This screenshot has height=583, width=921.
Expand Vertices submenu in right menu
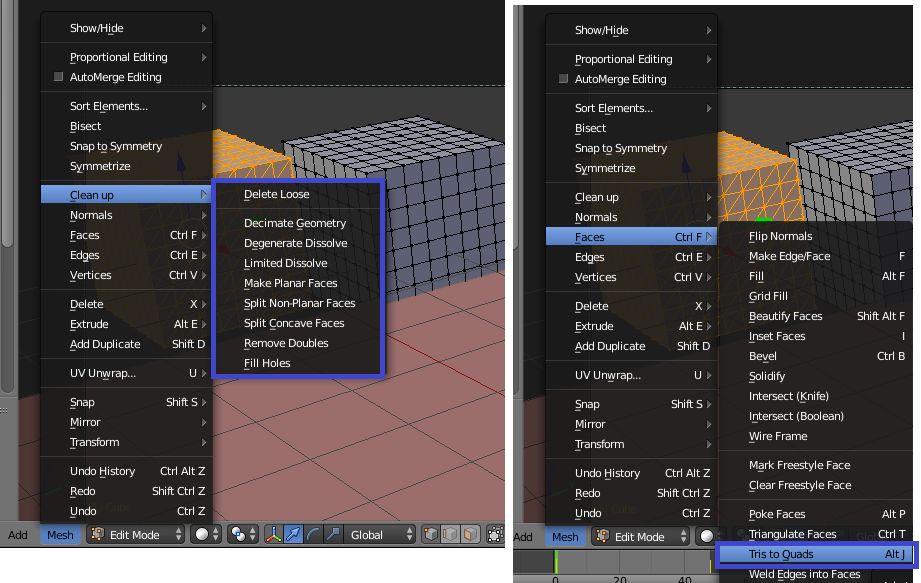pos(631,277)
